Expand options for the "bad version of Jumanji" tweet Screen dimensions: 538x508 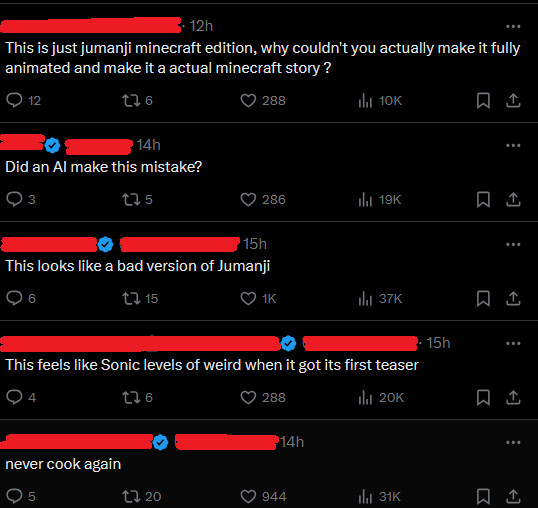(513, 244)
